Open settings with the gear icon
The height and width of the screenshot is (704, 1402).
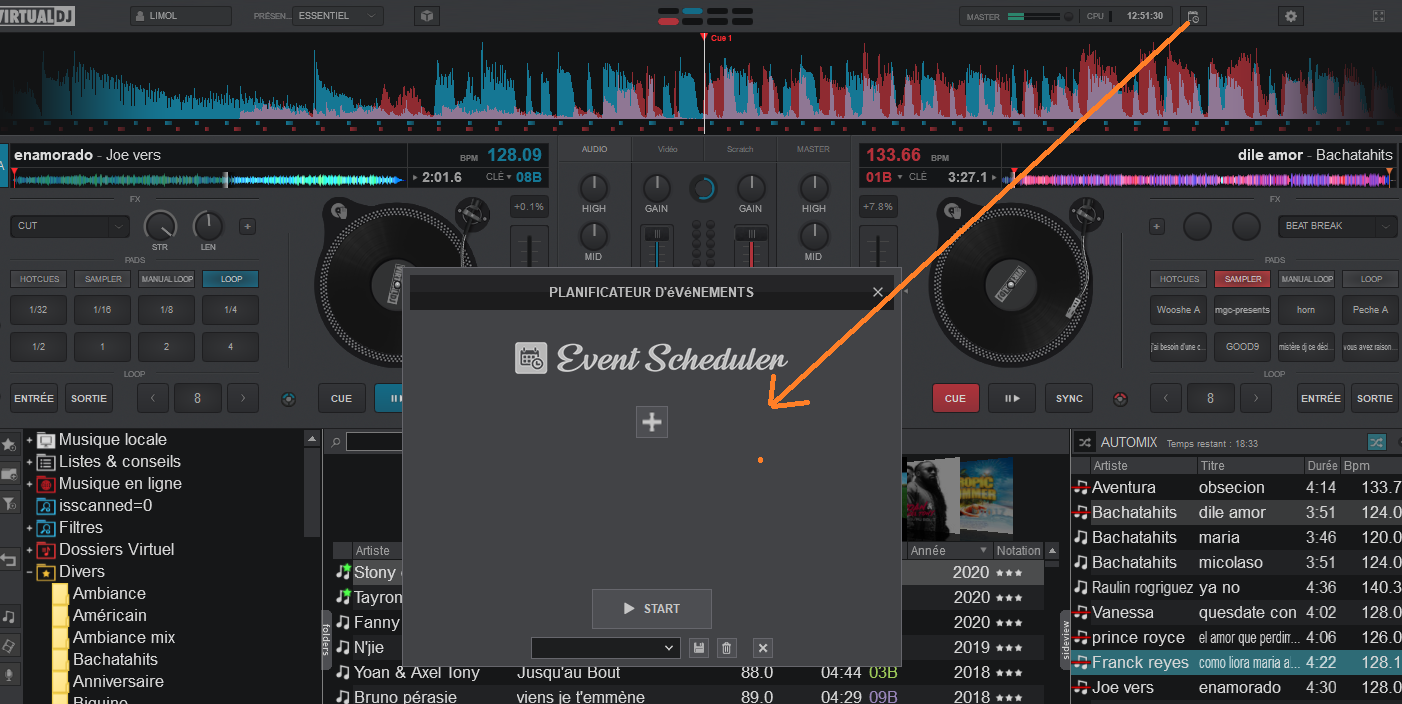(x=1290, y=16)
